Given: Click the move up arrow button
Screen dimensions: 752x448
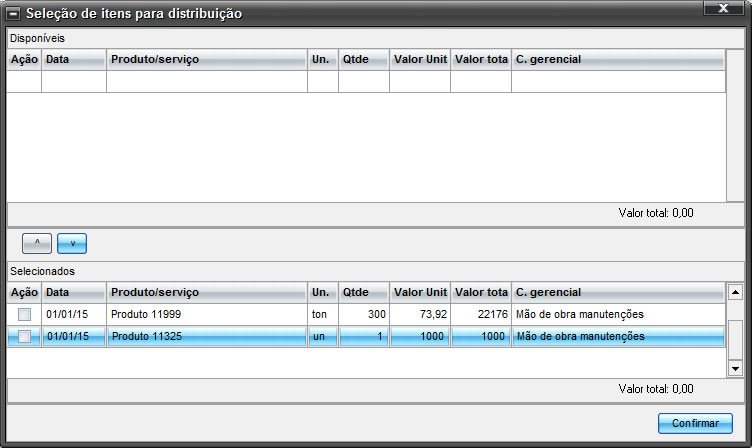Looking at the screenshot, I should (37, 243).
